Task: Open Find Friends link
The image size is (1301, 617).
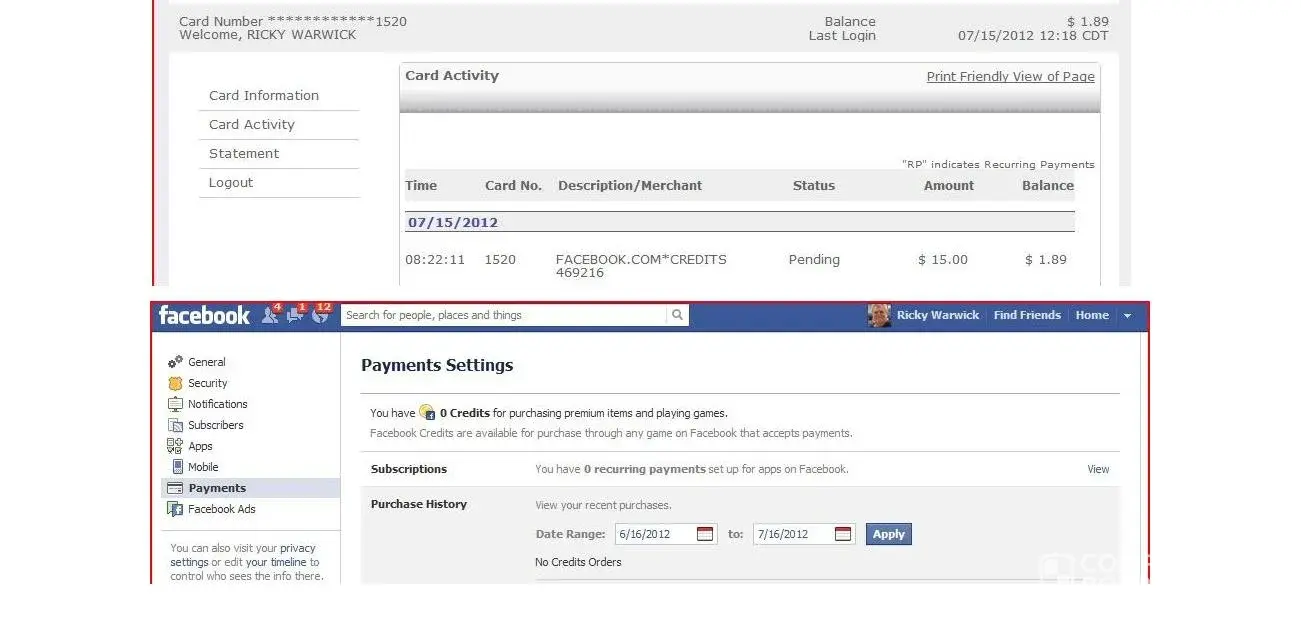Action: click(1027, 315)
